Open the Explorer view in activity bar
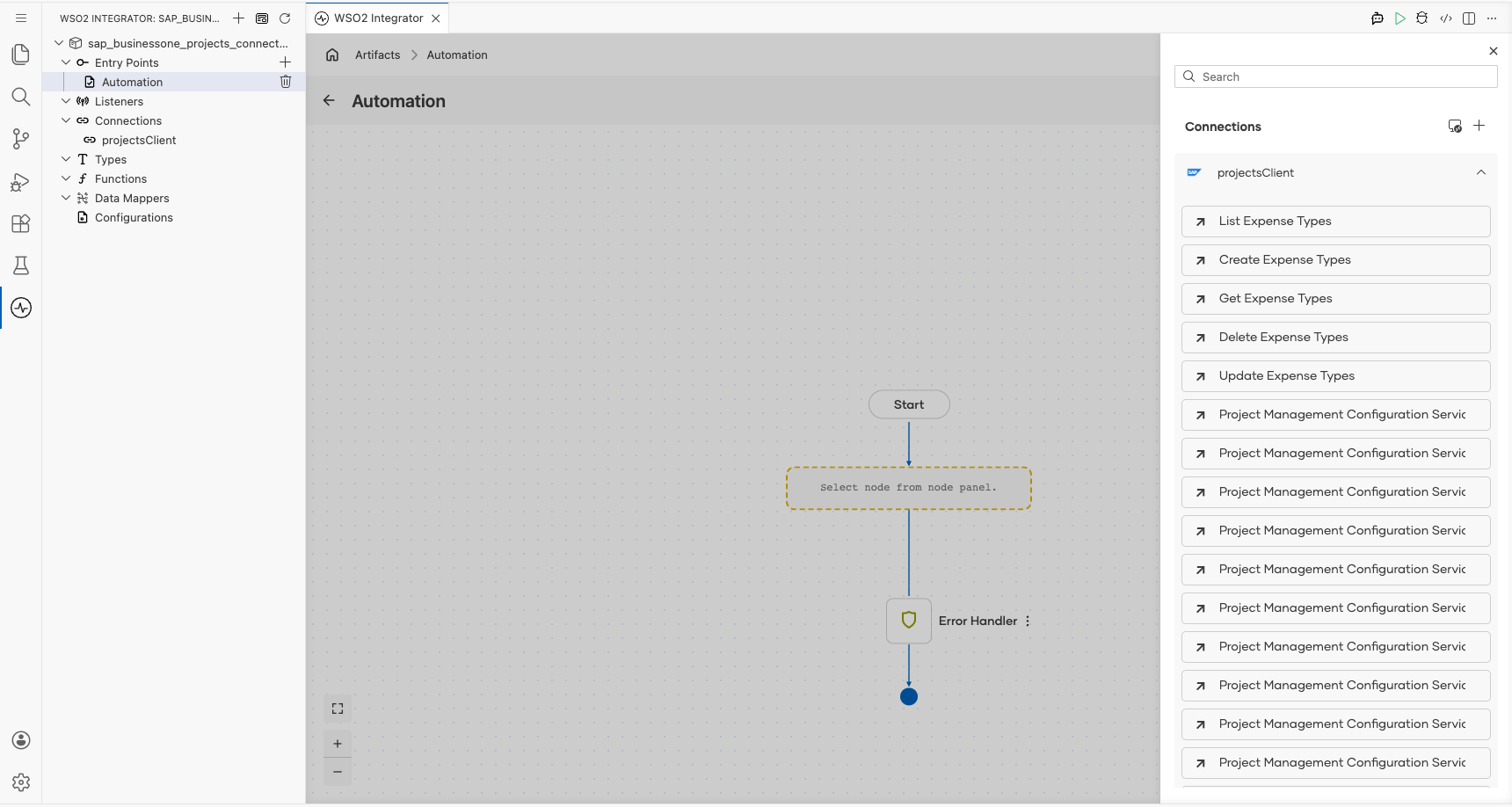This screenshot has width=1512, height=807. tap(21, 55)
